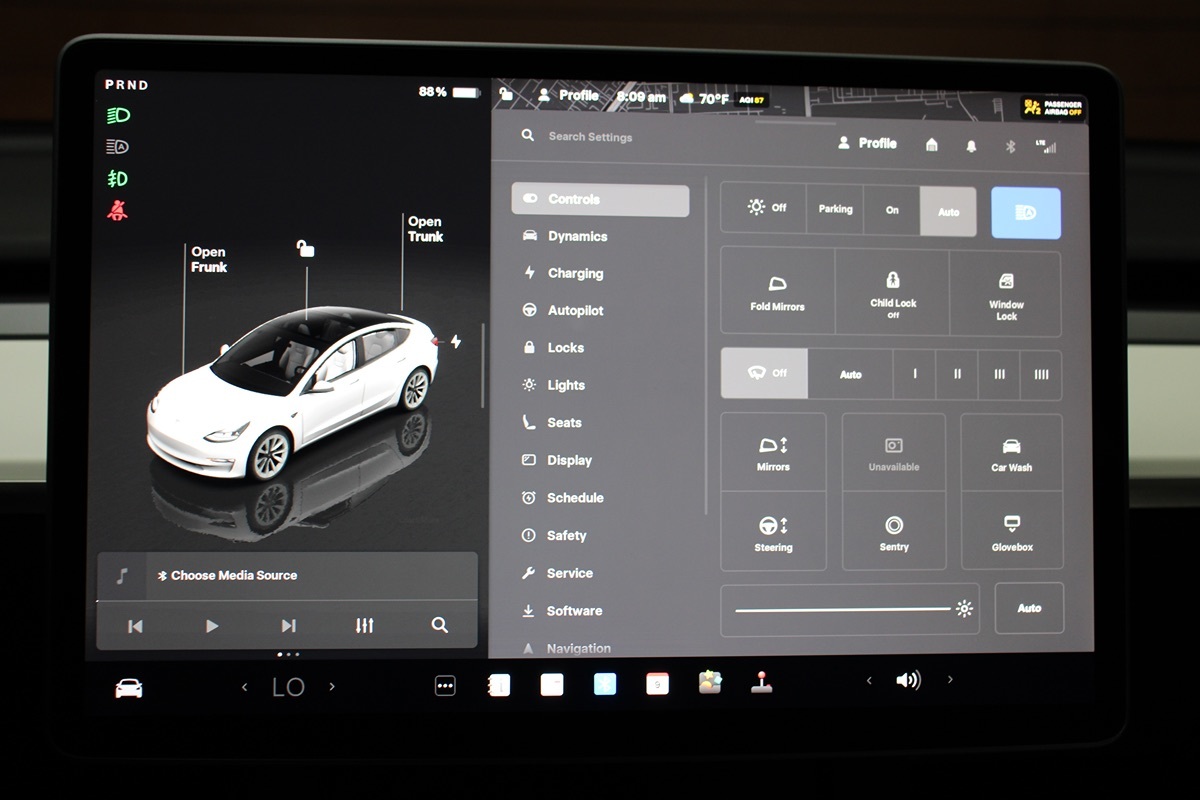Toggle the Window Lock
1200x800 pixels.
point(1006,283)
